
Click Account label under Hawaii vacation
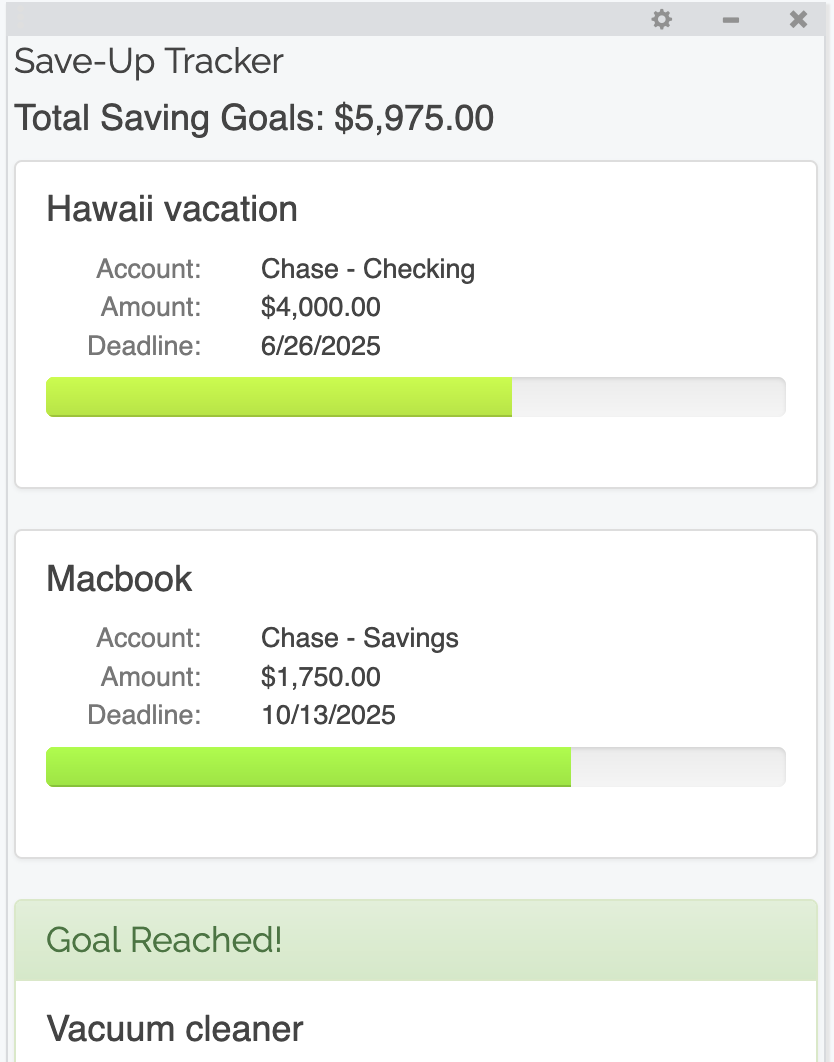(x=149, y=269)
